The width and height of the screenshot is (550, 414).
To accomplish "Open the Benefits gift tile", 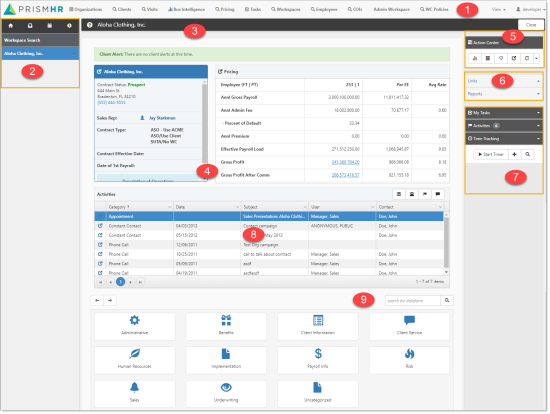I will pos(226,326).
